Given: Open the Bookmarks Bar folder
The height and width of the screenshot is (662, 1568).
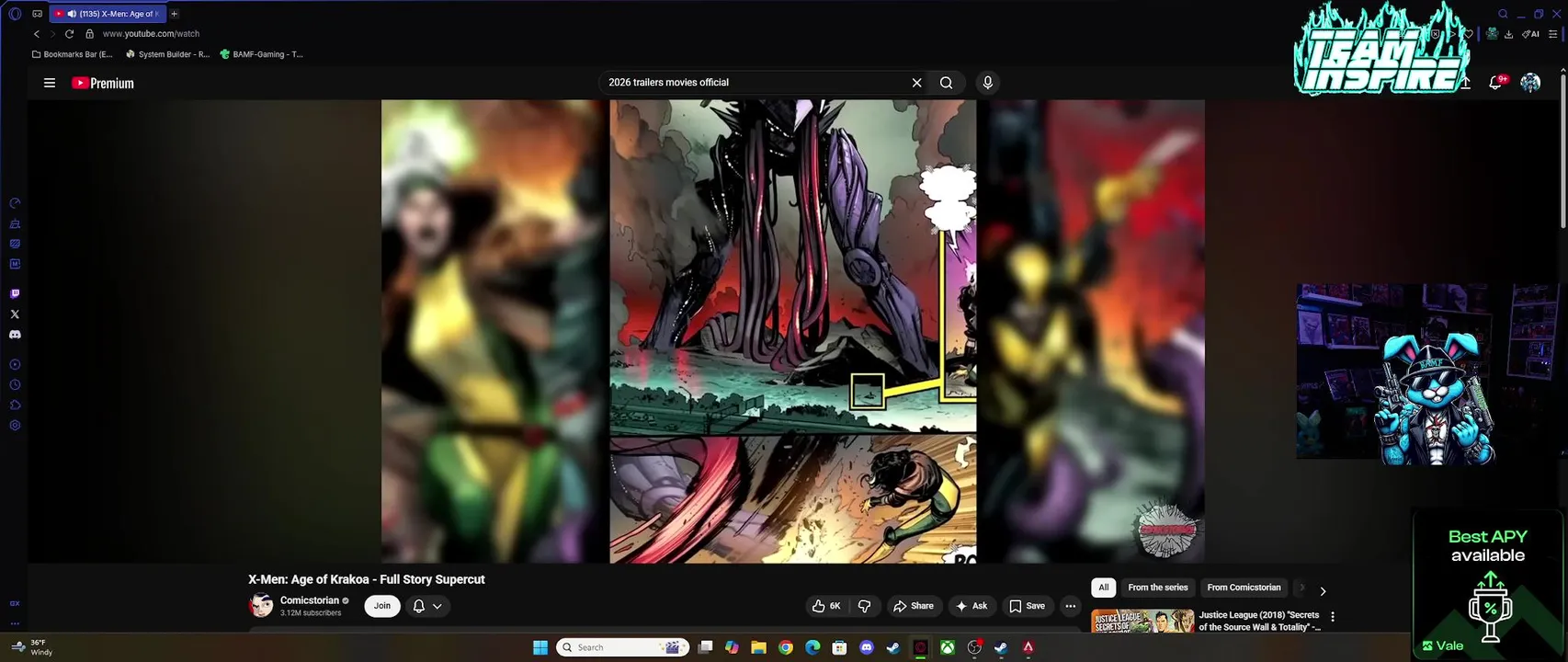Looking at the screenshot, I should [72, 54].
